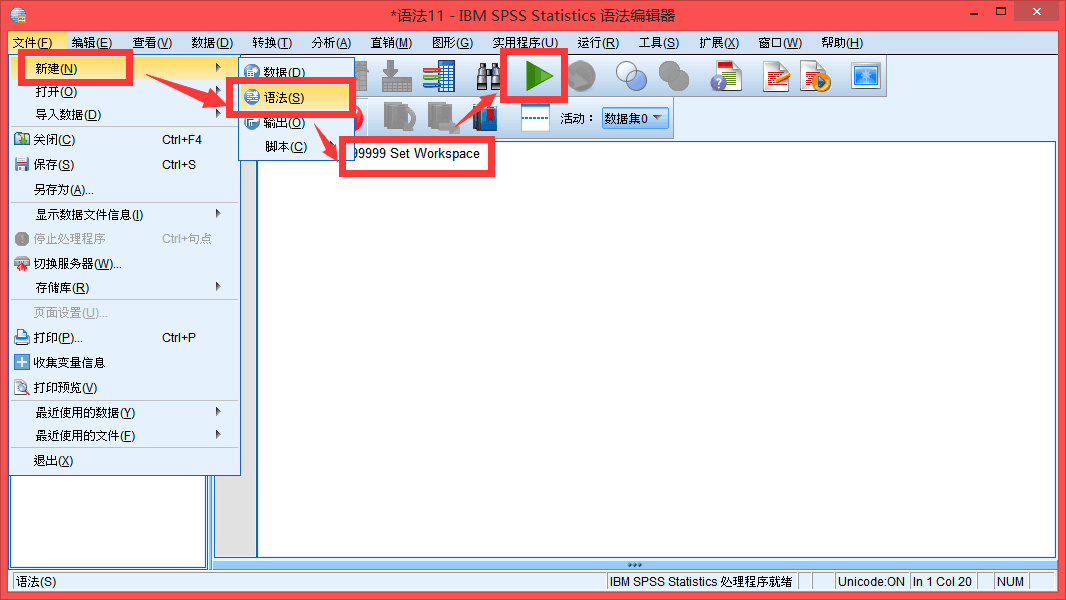
Task: Open the 数据(D) menu bar item
Action: (x=212, y=43)
